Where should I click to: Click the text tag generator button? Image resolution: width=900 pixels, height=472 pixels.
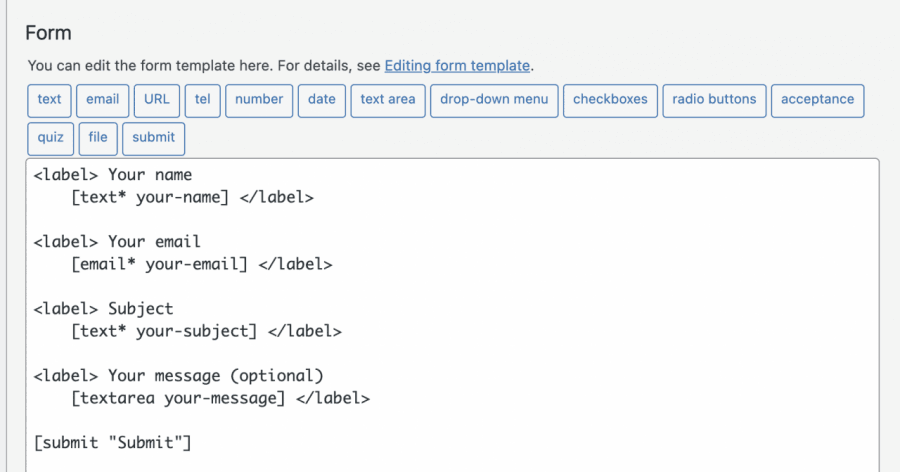pyautogui.click(x=49, y=100)
